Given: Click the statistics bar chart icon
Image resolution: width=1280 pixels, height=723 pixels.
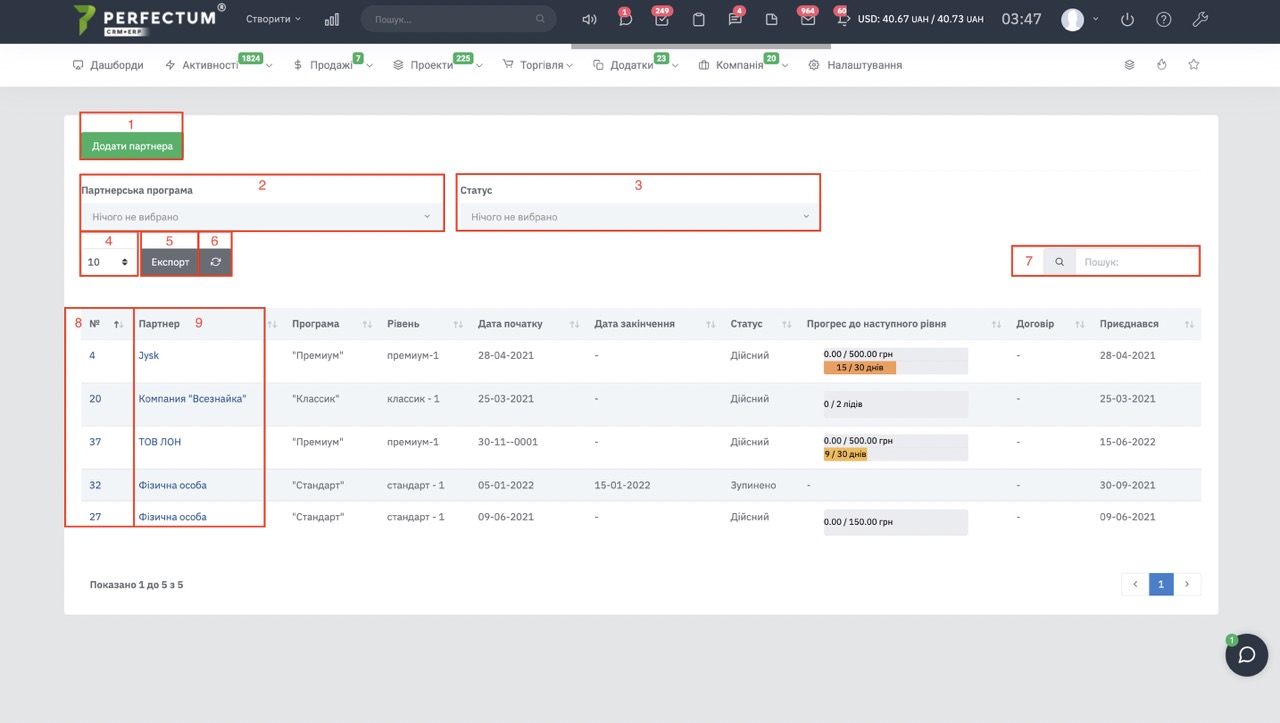Looking at the screenshot, I should pos(332,20).
